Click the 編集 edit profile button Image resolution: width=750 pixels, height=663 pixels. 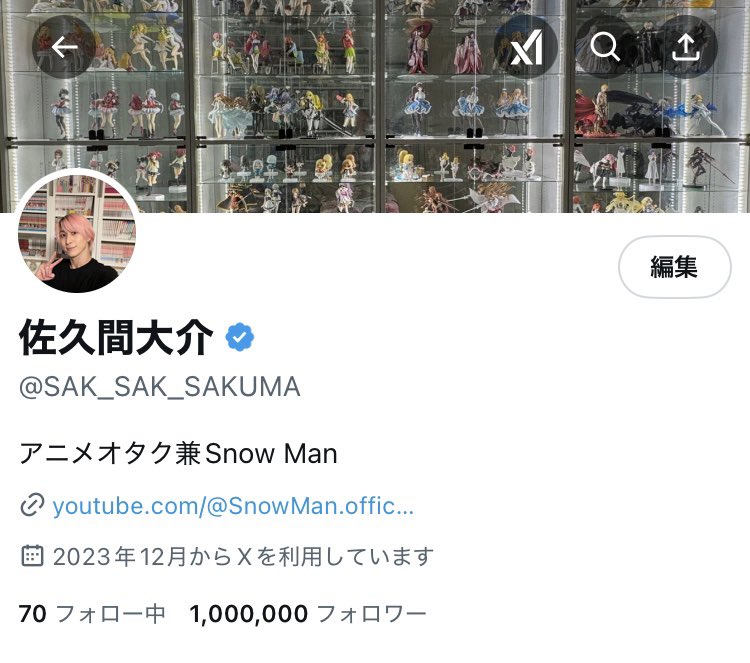tap(674, 267)
